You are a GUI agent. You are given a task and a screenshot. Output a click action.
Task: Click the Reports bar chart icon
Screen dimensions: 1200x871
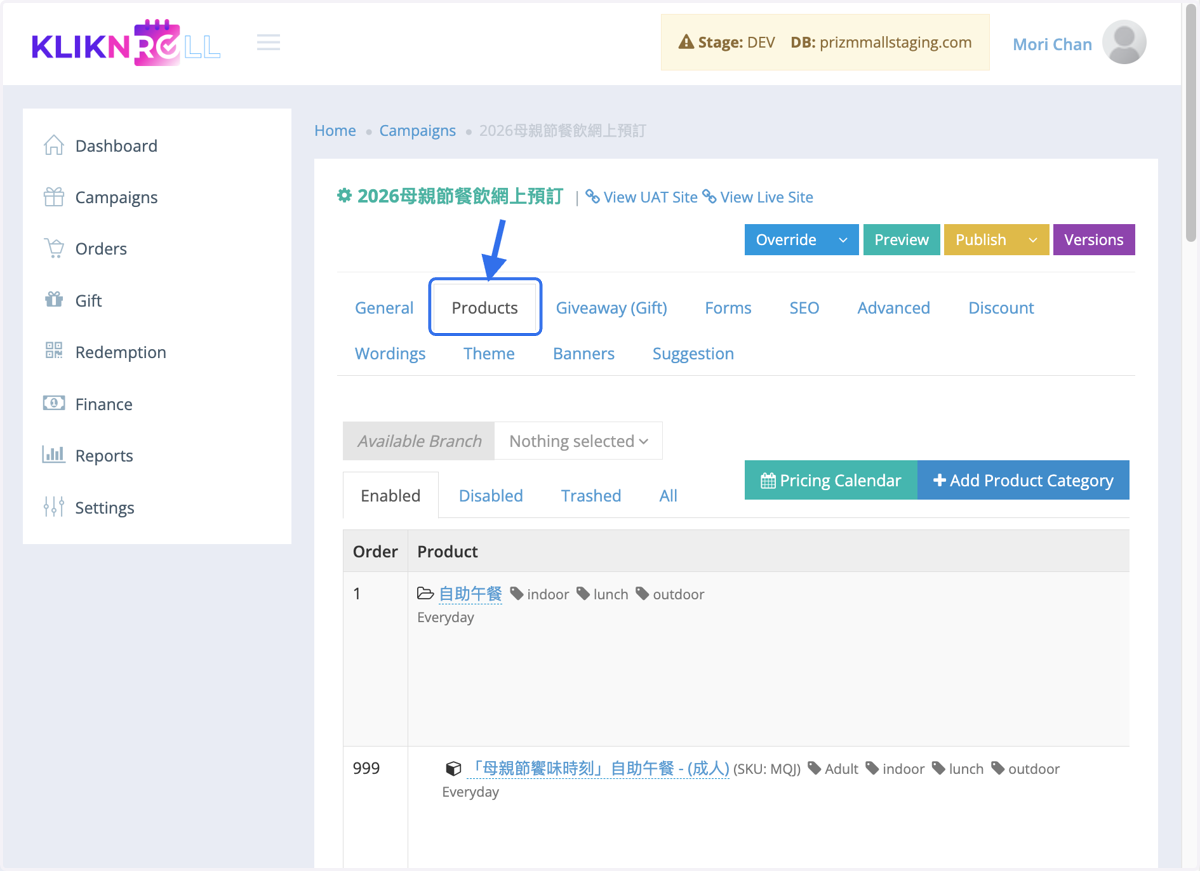[x=54, y=455]
